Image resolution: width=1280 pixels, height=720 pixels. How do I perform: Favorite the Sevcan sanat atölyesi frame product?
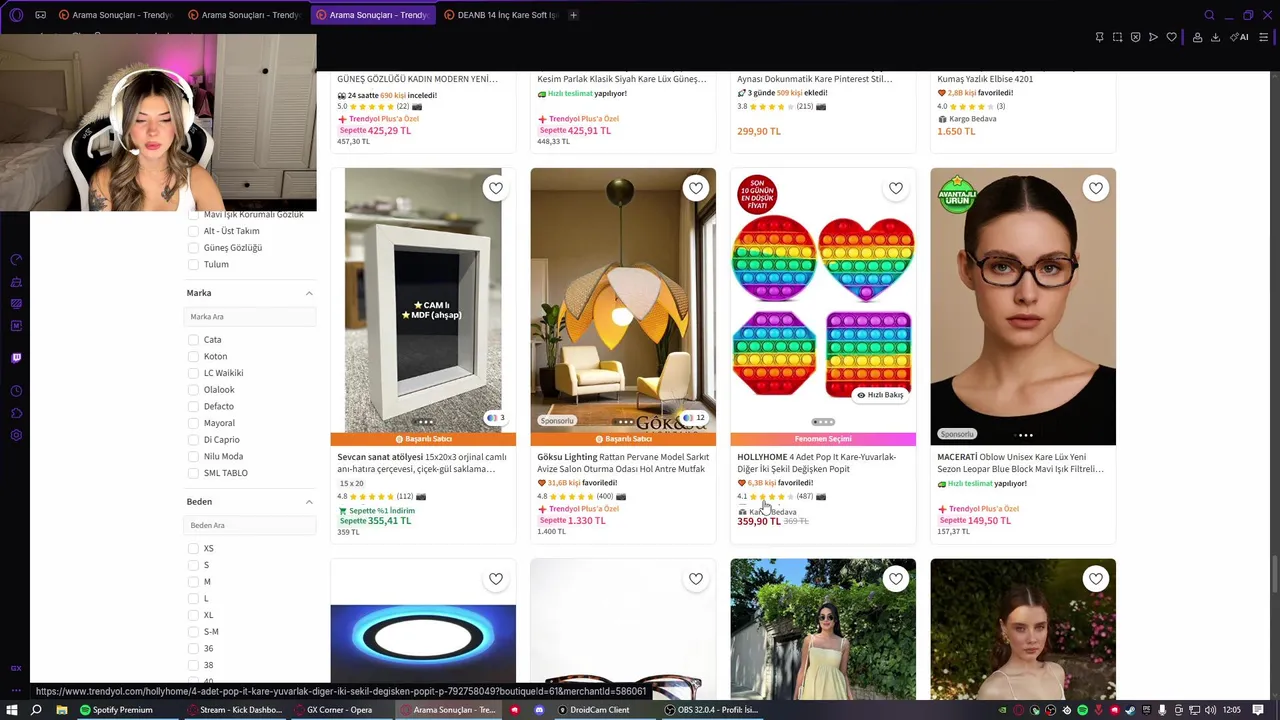pos(496,188)
